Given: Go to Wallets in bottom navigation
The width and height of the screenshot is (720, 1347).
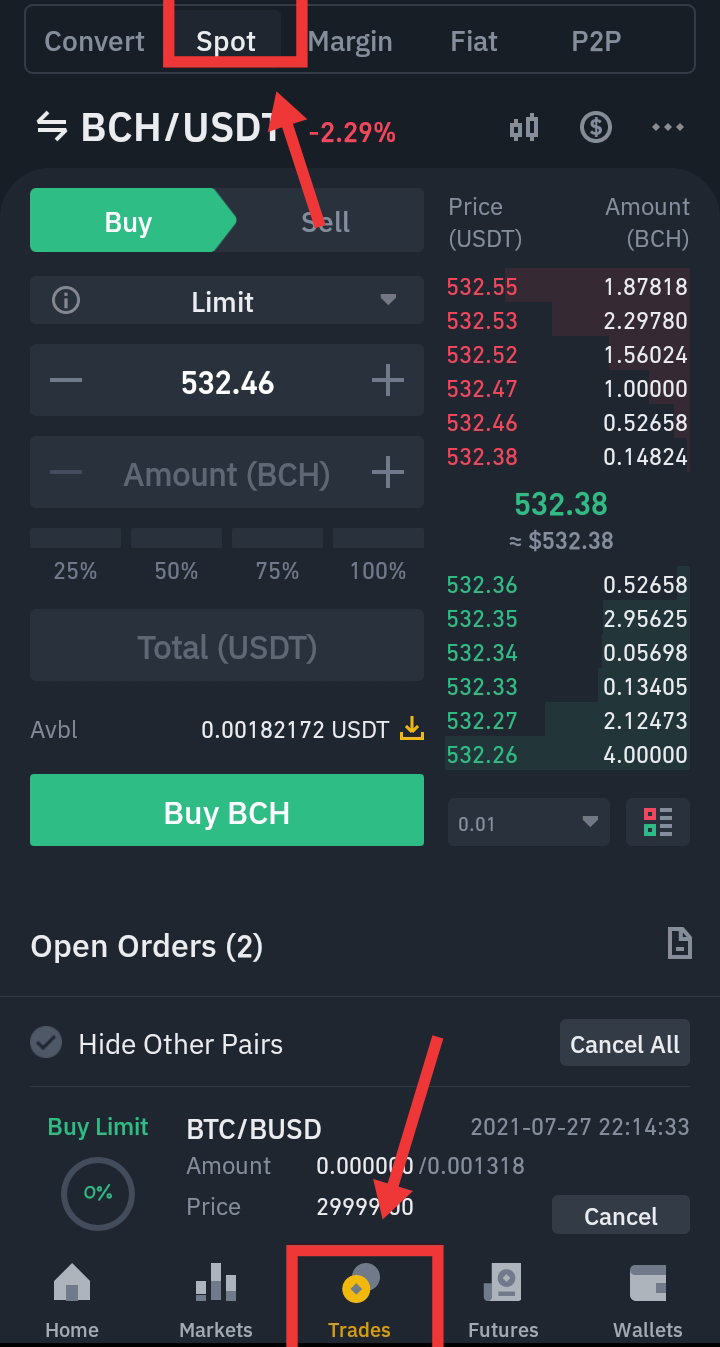Looking at the screenshot, I should tap(648, 1299).
